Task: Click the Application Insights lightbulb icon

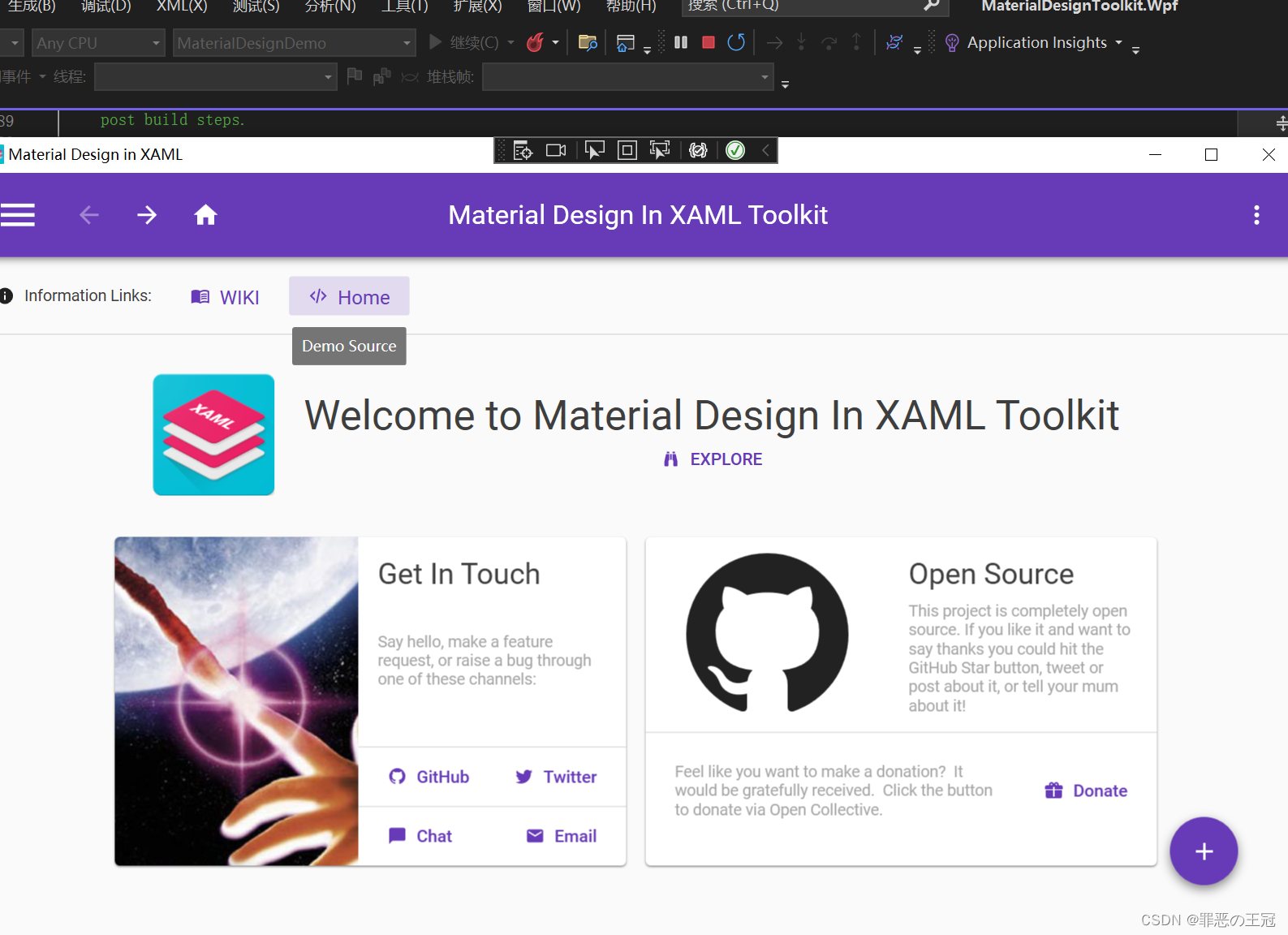Action: (x=953, y=43)
